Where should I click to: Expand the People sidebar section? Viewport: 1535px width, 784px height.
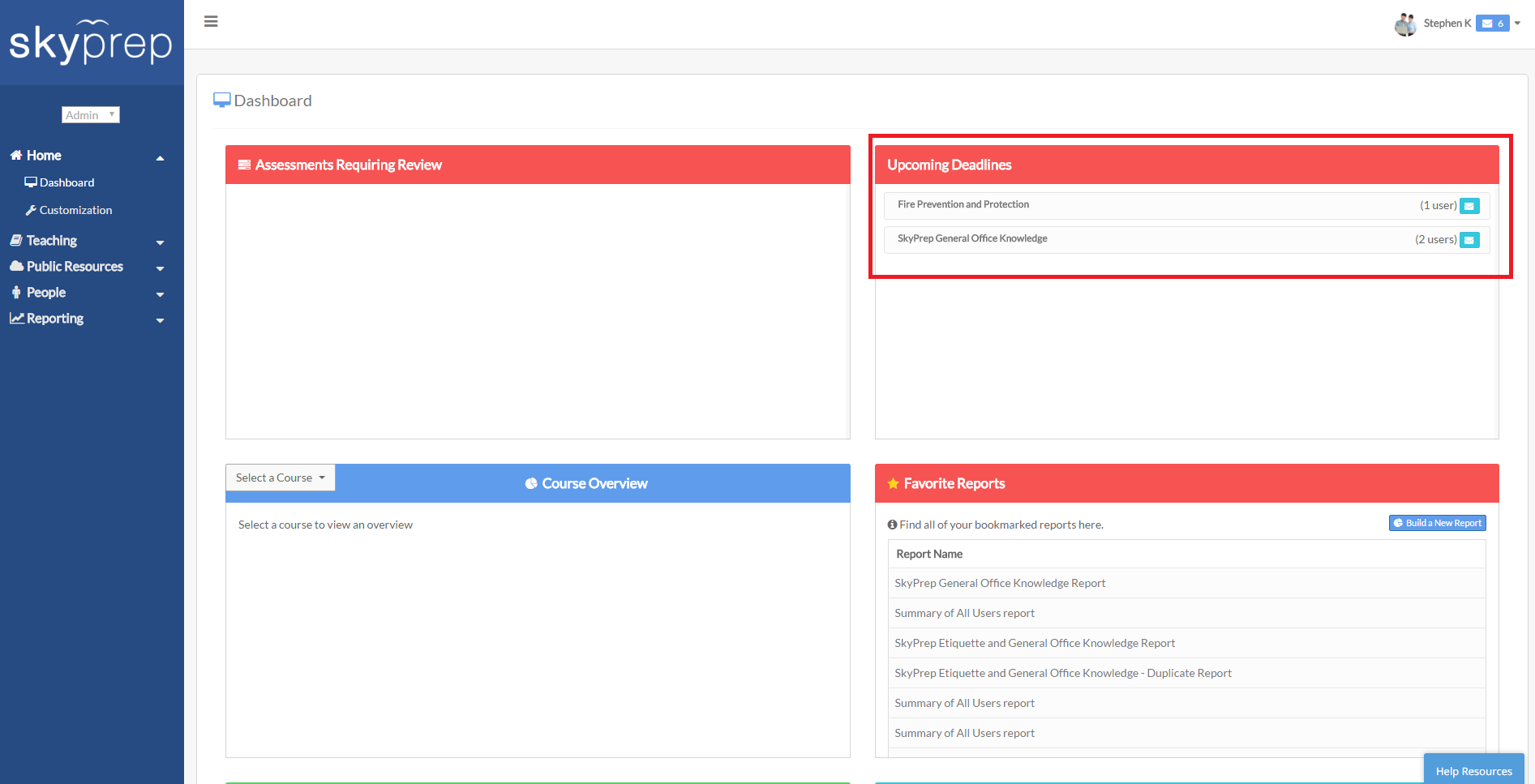tap(160, 293)
